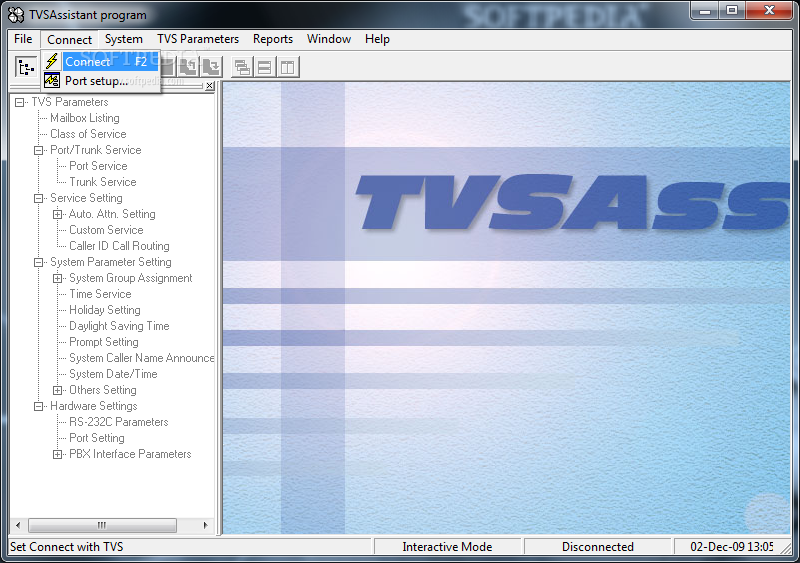Click the horizontal scrollbar thumb in tree panel
This screenshot has height=563, width=800.
tap(102, 525)
